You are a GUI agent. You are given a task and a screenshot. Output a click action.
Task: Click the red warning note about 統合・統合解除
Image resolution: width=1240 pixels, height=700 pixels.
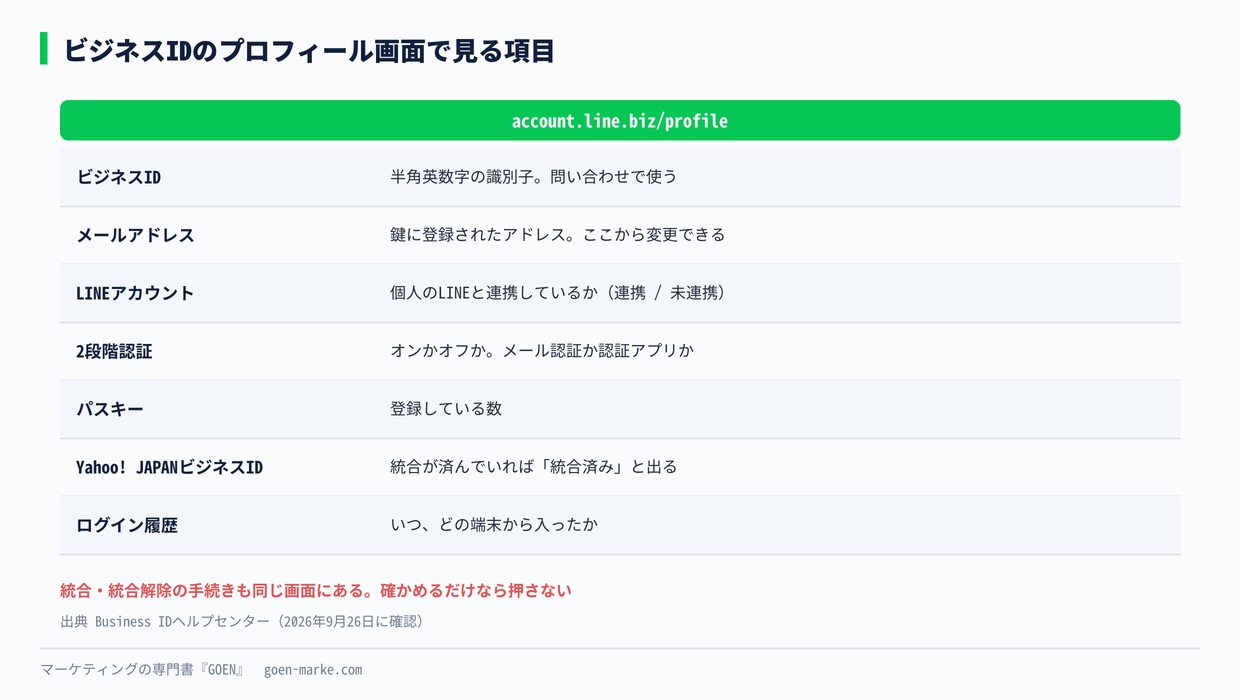[x=316, y=590]
